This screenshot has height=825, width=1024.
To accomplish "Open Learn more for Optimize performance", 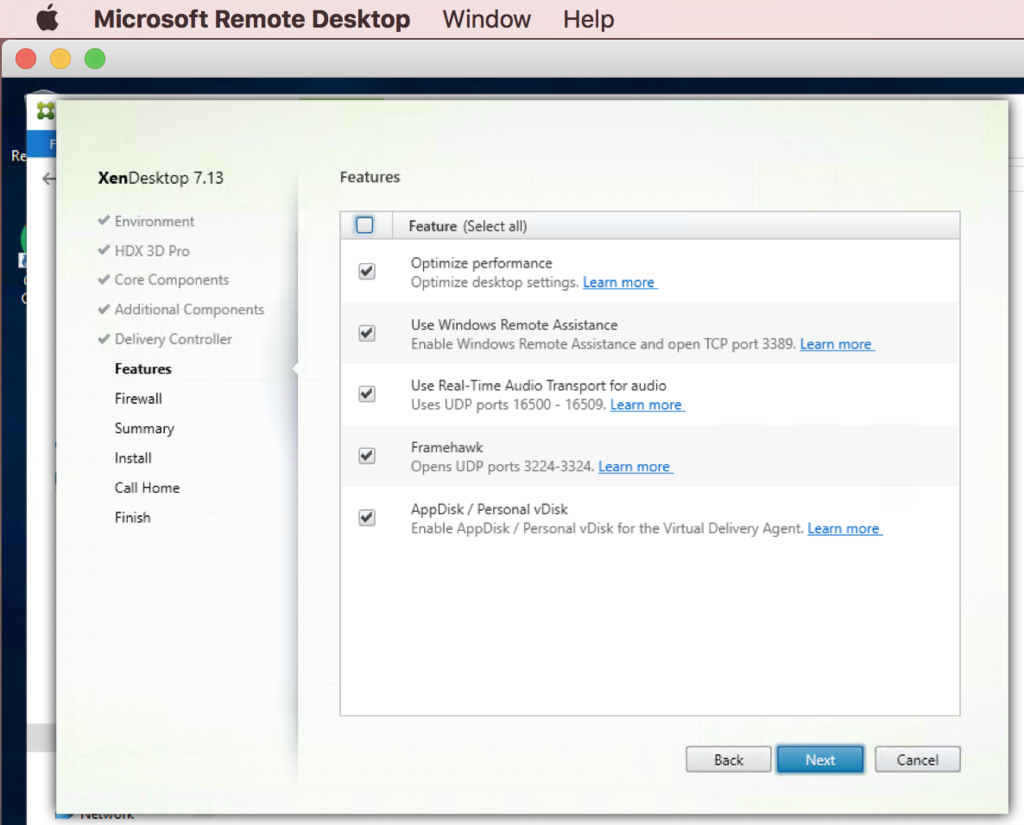I will (x=619, y=282).
